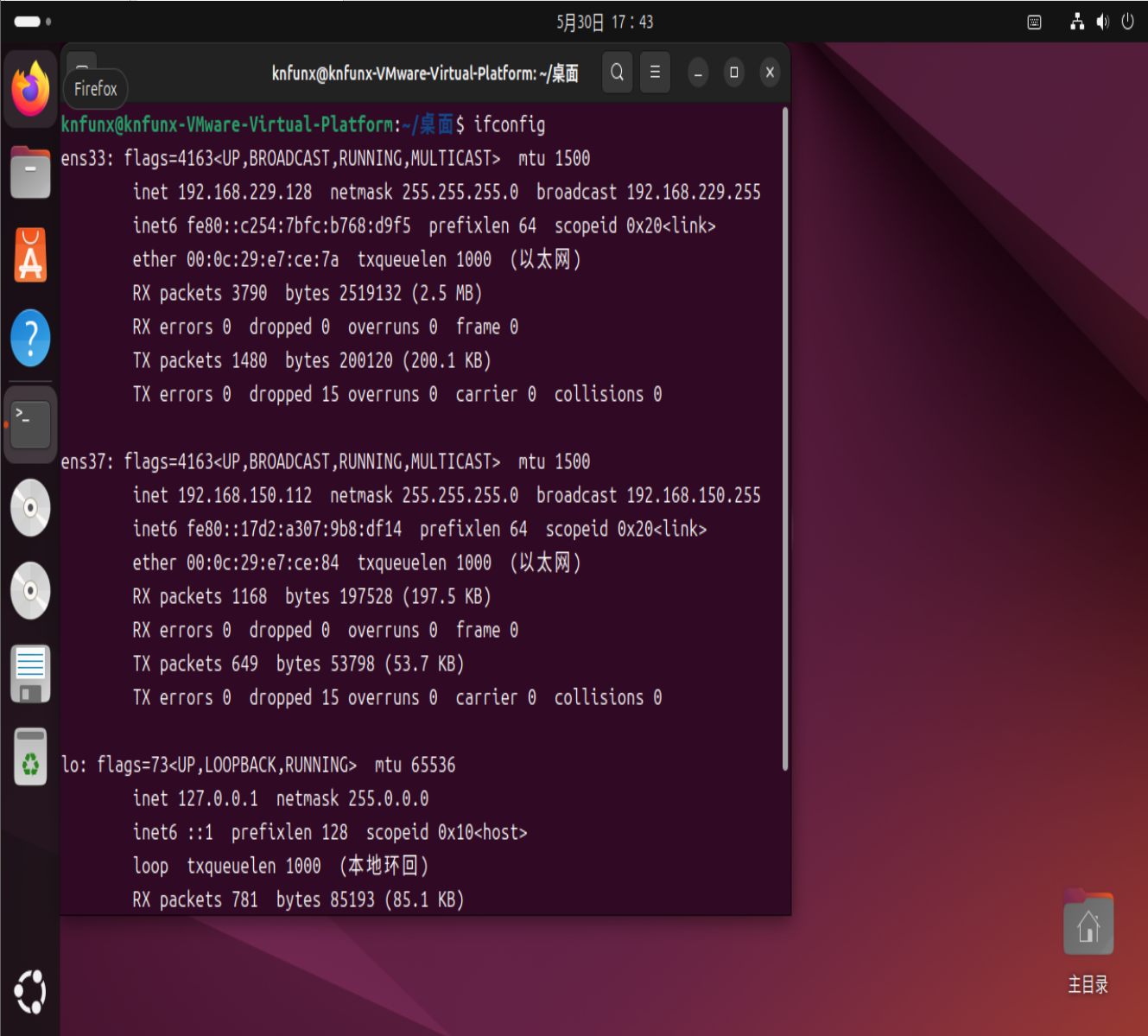
Task: Open the volume speaker icon
Action: coord(1102,22)
